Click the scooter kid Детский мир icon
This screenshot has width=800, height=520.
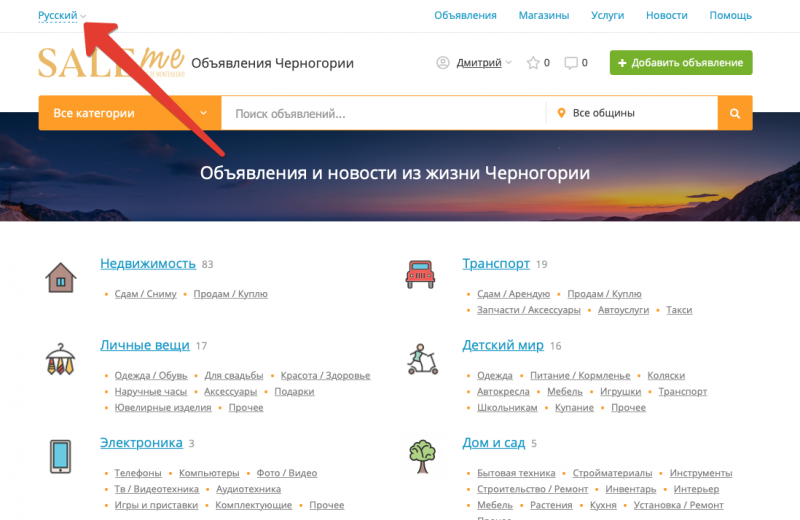click(422, 358)
